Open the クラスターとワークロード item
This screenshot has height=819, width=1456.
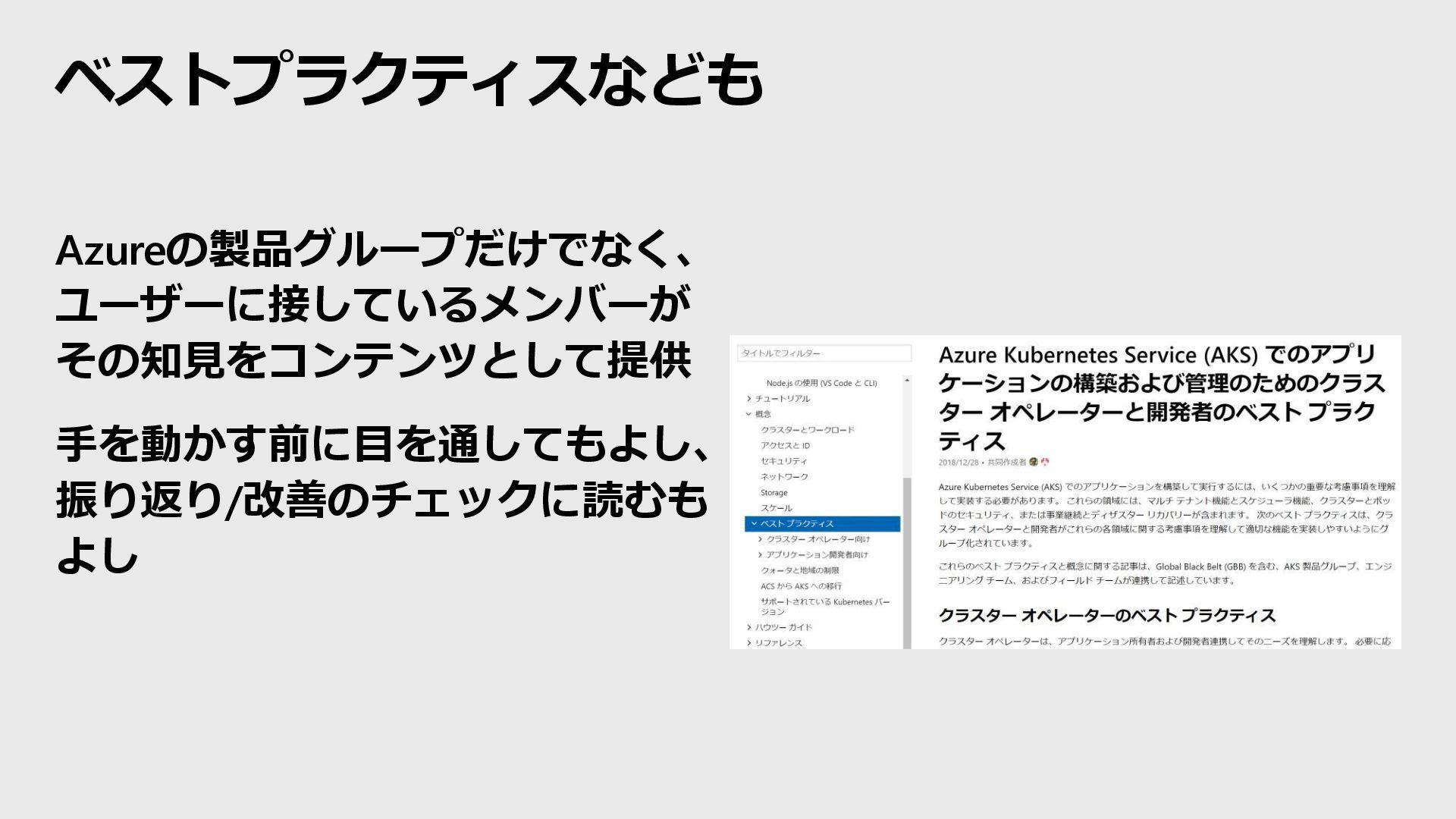pyautogui.click(x=808, y=430)
